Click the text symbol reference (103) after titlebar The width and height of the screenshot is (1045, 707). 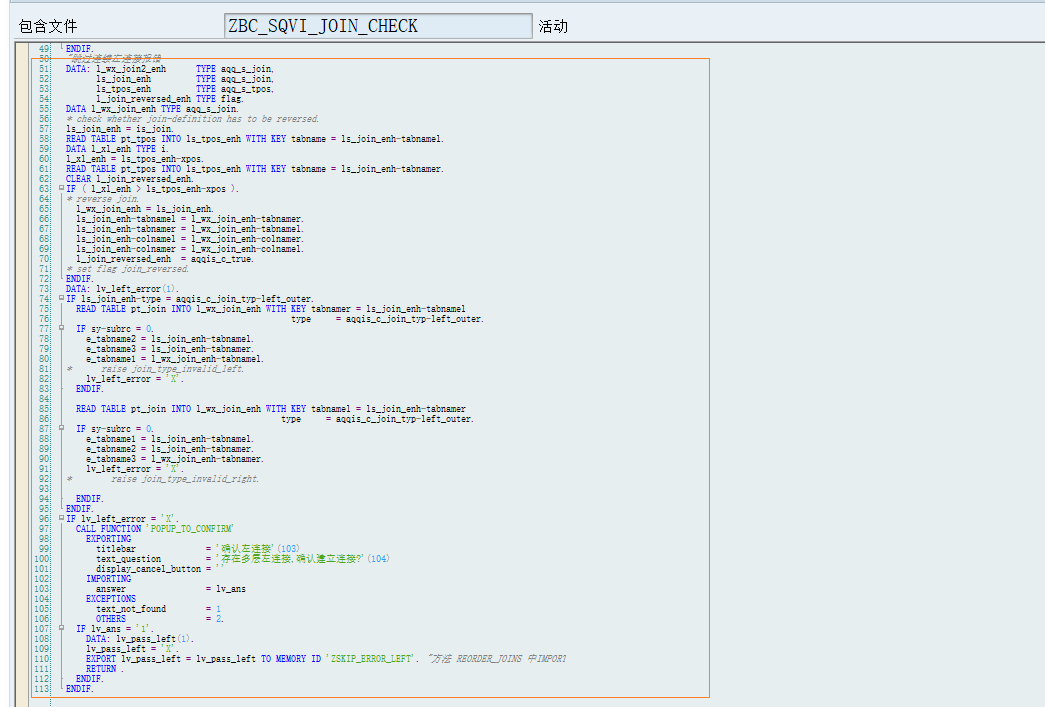tap(288, 548)
